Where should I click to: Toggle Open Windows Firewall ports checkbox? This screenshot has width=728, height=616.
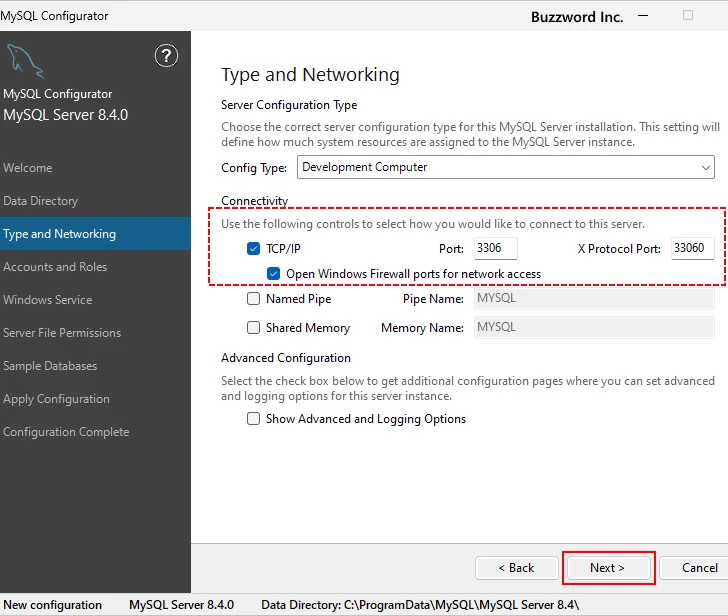click(273, 274)
